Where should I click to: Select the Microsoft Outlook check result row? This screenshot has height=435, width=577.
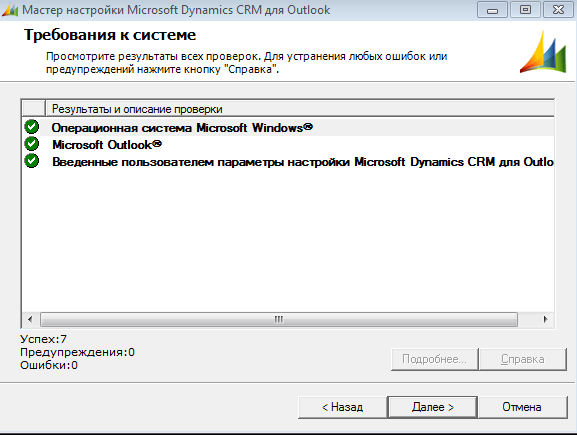288,144
